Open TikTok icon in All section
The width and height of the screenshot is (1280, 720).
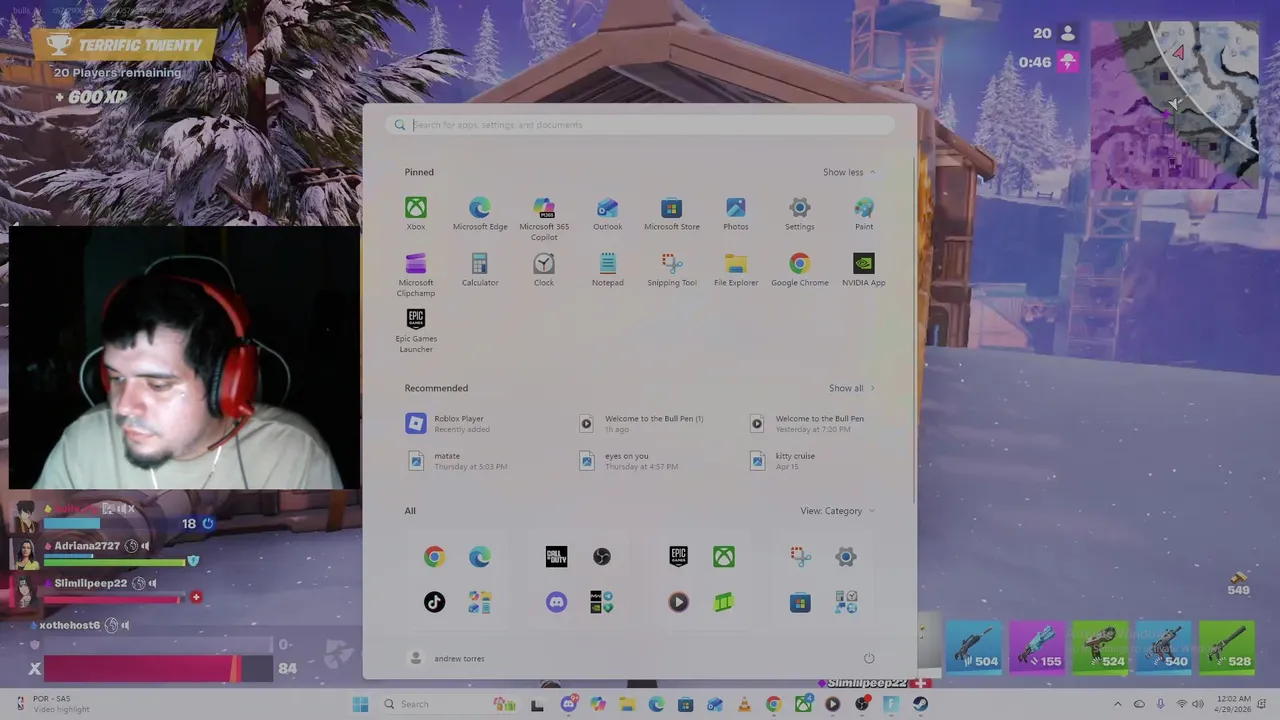434,602
